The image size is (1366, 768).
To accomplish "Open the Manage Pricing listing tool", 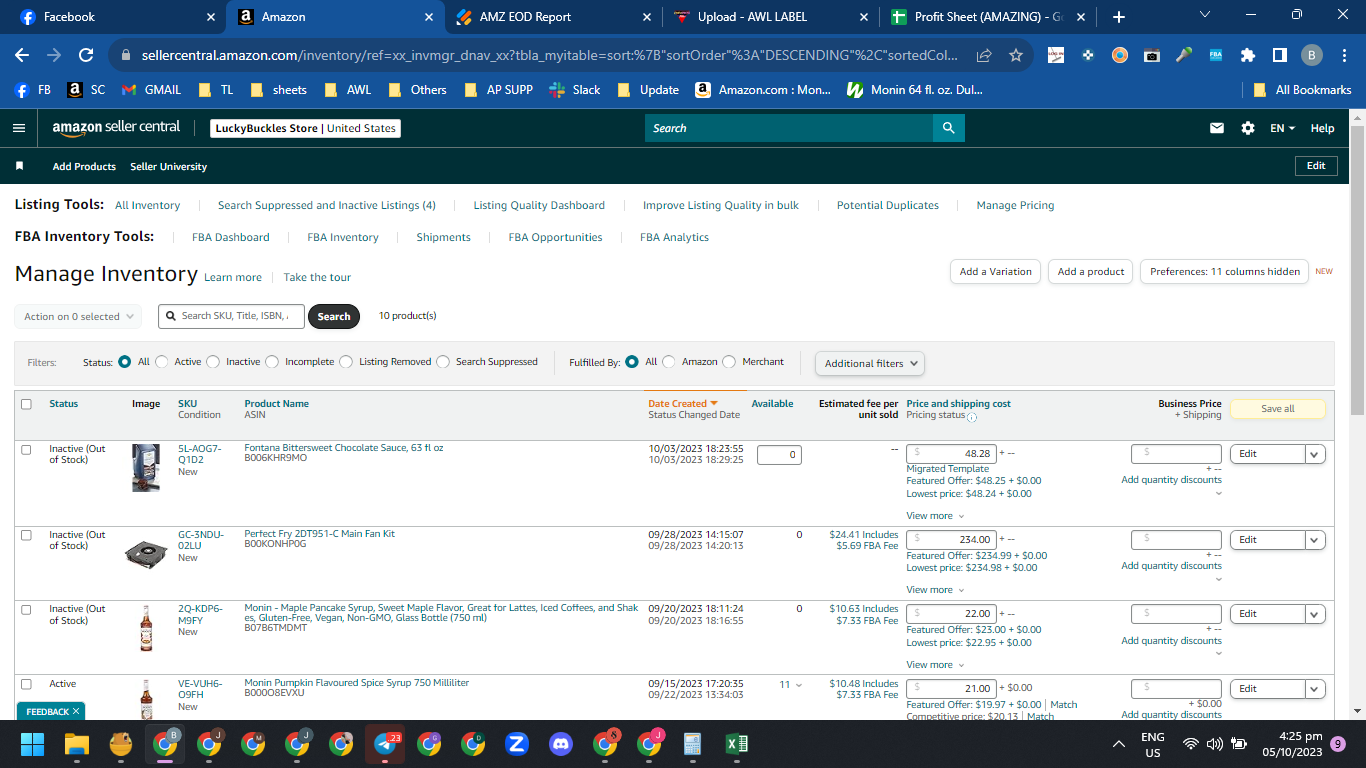I will (1015, 205).
